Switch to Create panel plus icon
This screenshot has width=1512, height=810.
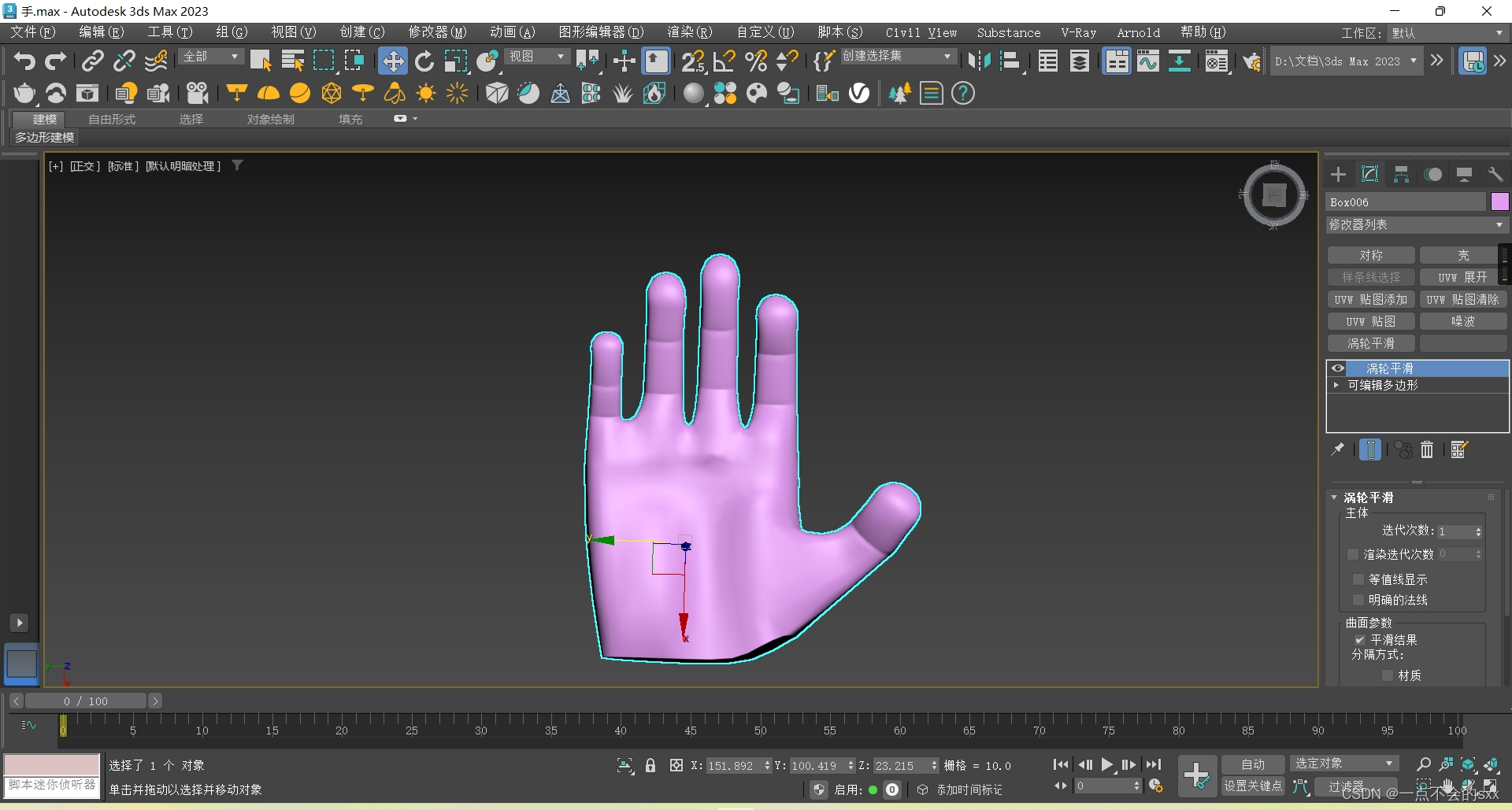[x=1338, y=175]
